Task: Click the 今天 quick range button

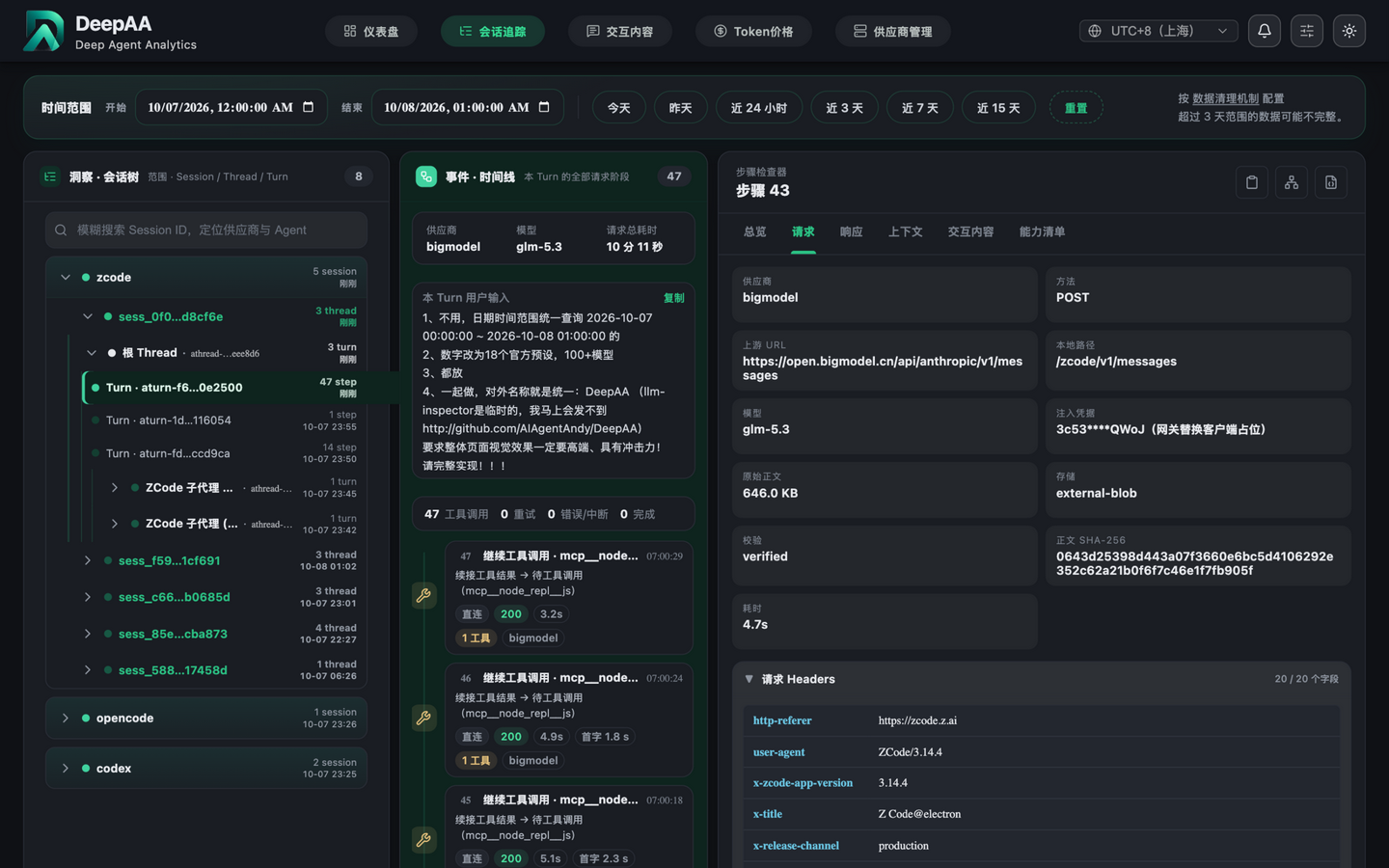Action: coord(619,108)
